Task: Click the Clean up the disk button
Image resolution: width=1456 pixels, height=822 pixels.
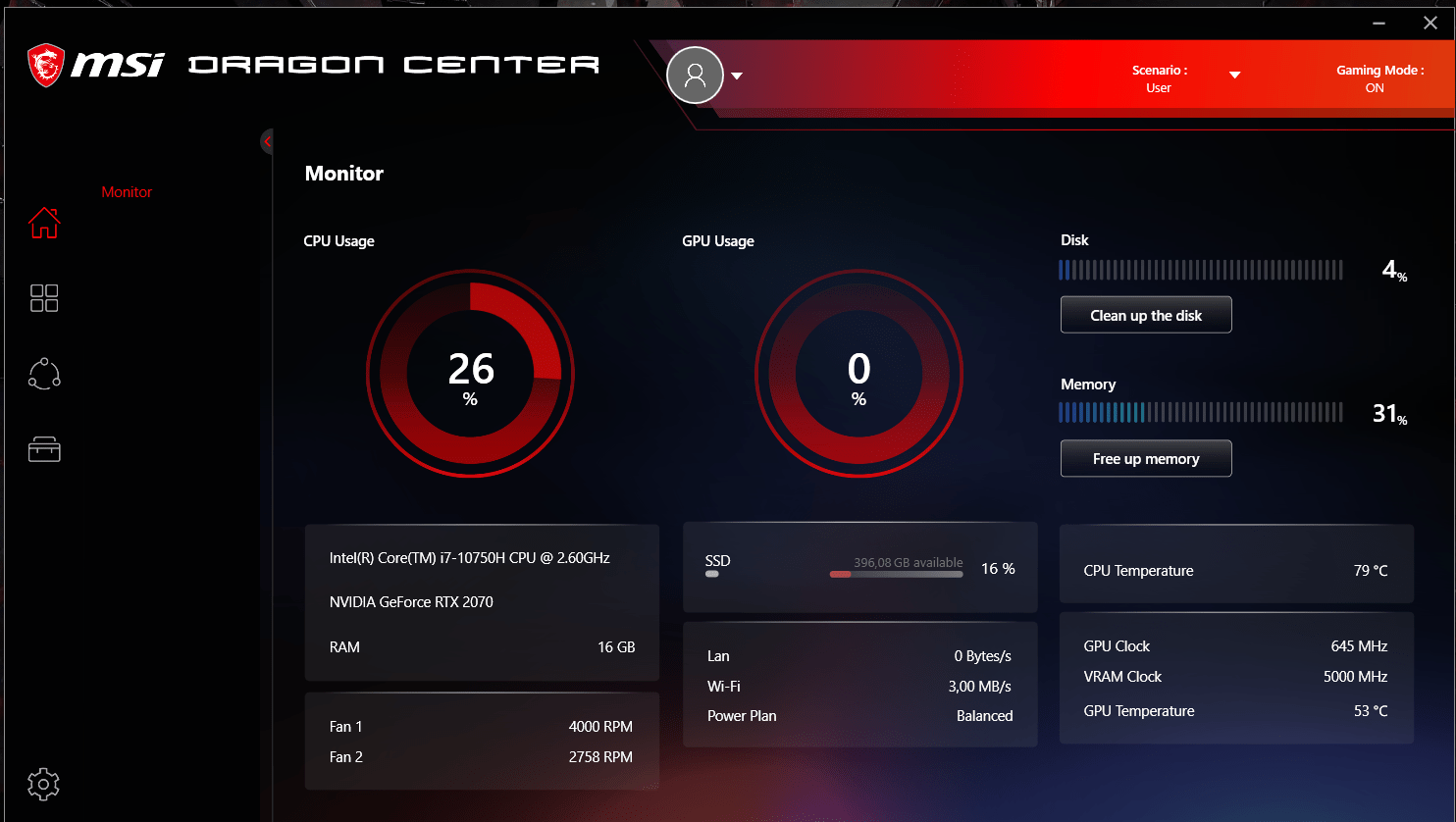Action: 1146,315
